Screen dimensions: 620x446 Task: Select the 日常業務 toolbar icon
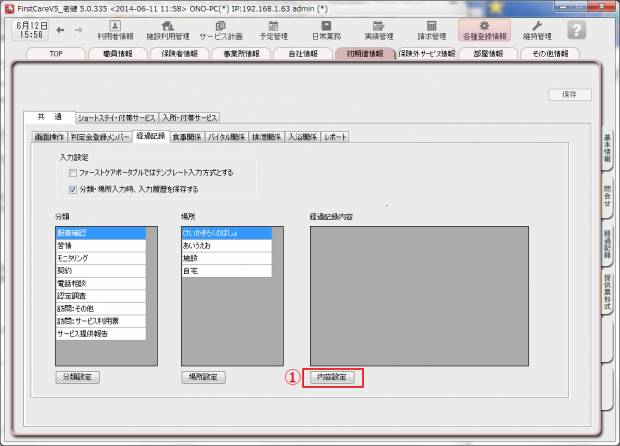[326, 29]
